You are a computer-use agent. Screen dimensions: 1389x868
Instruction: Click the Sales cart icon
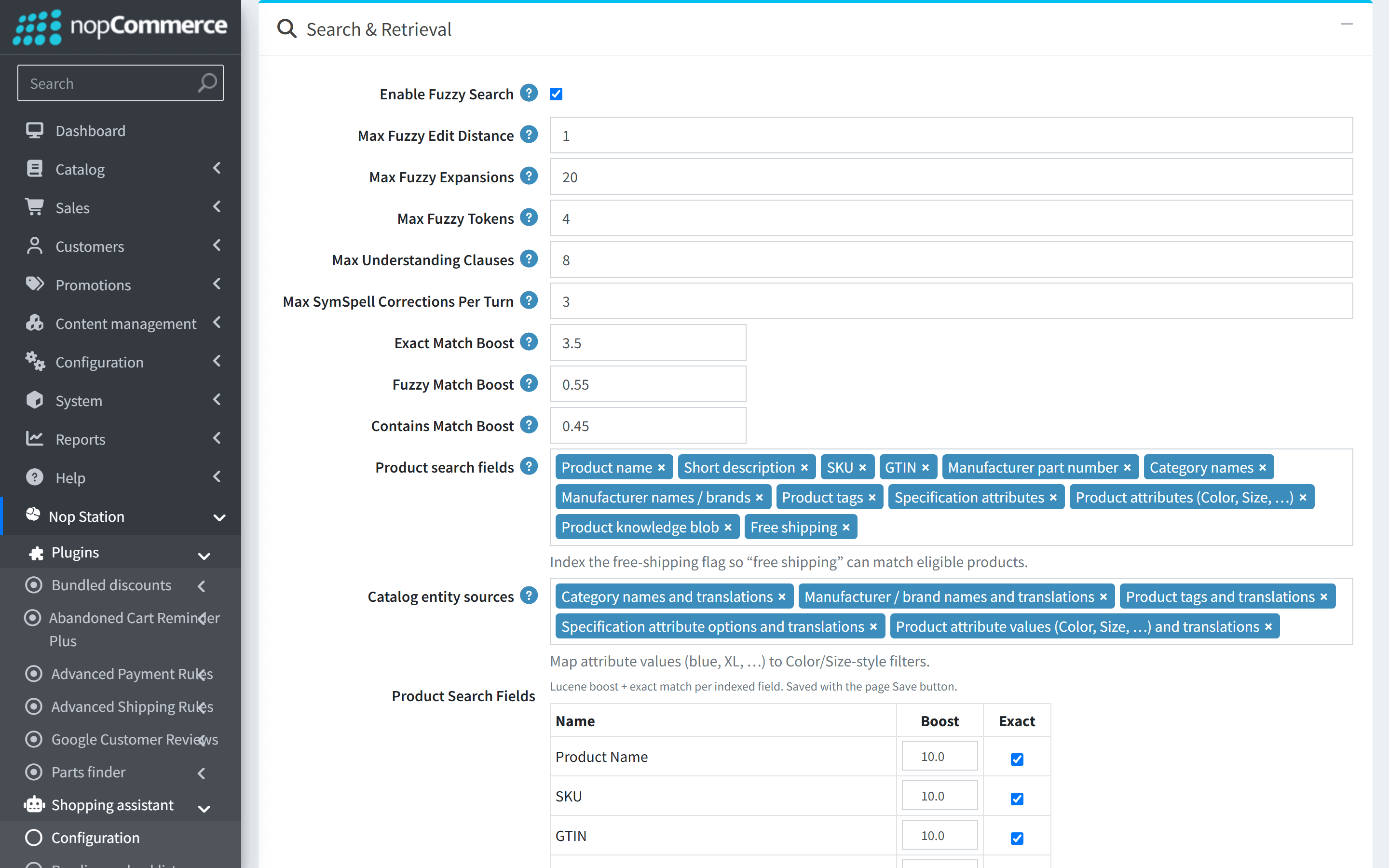(34, 207)
